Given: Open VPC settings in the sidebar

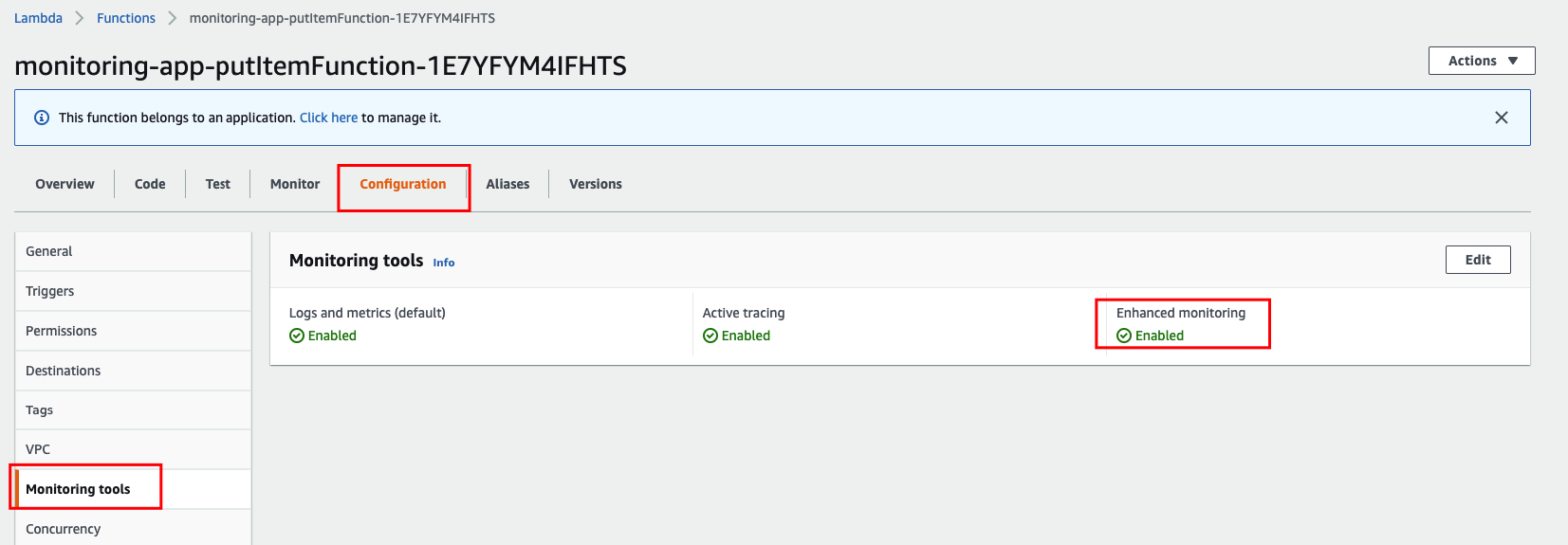Looking at the screenshot, I should pyautogui.click(x=133, y=449).
